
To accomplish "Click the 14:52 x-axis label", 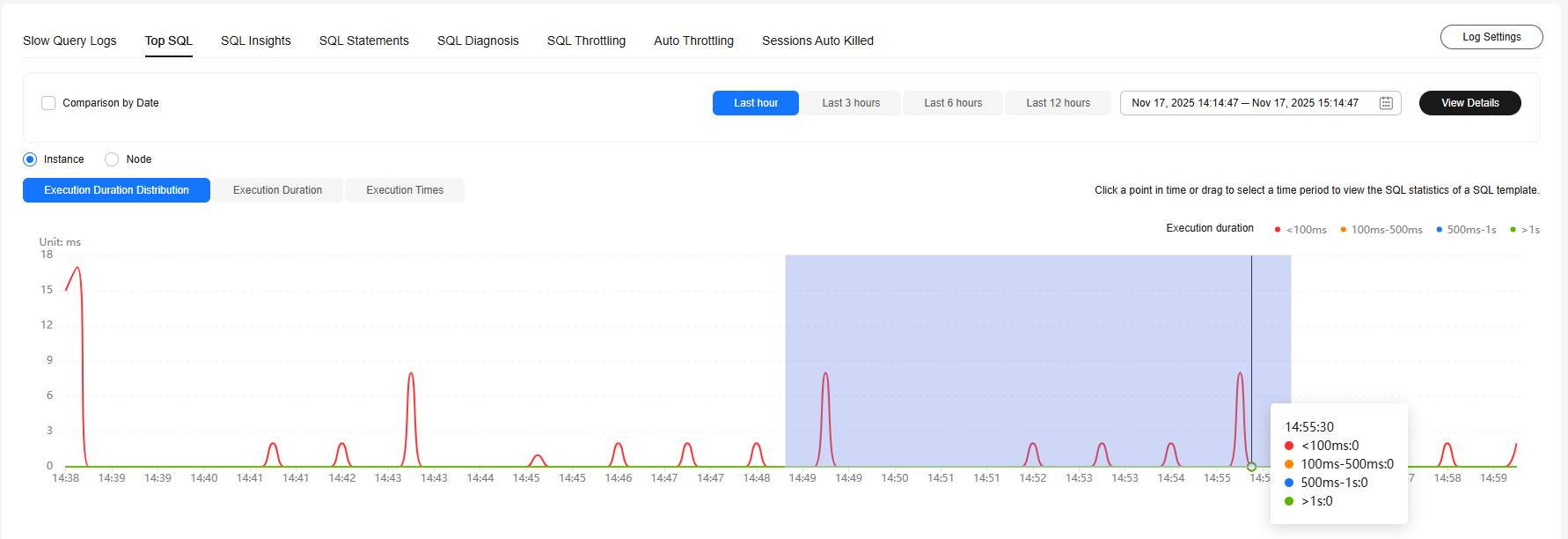I will point(1033,478).
